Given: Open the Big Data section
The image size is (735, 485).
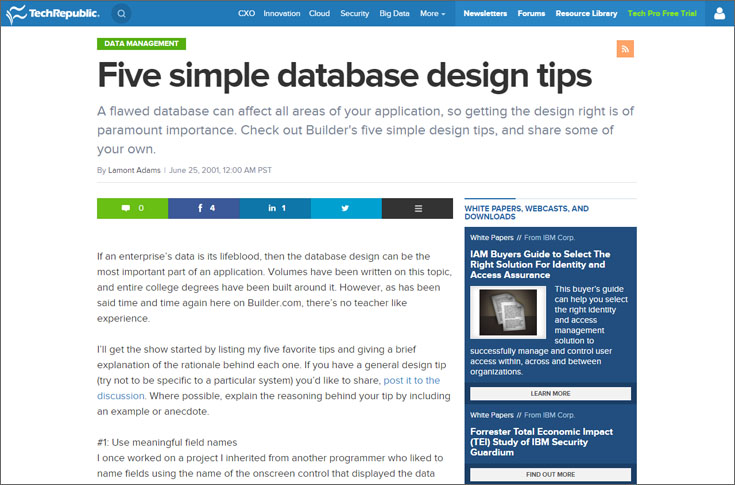Looking at the screenshot, I should 394,14.
